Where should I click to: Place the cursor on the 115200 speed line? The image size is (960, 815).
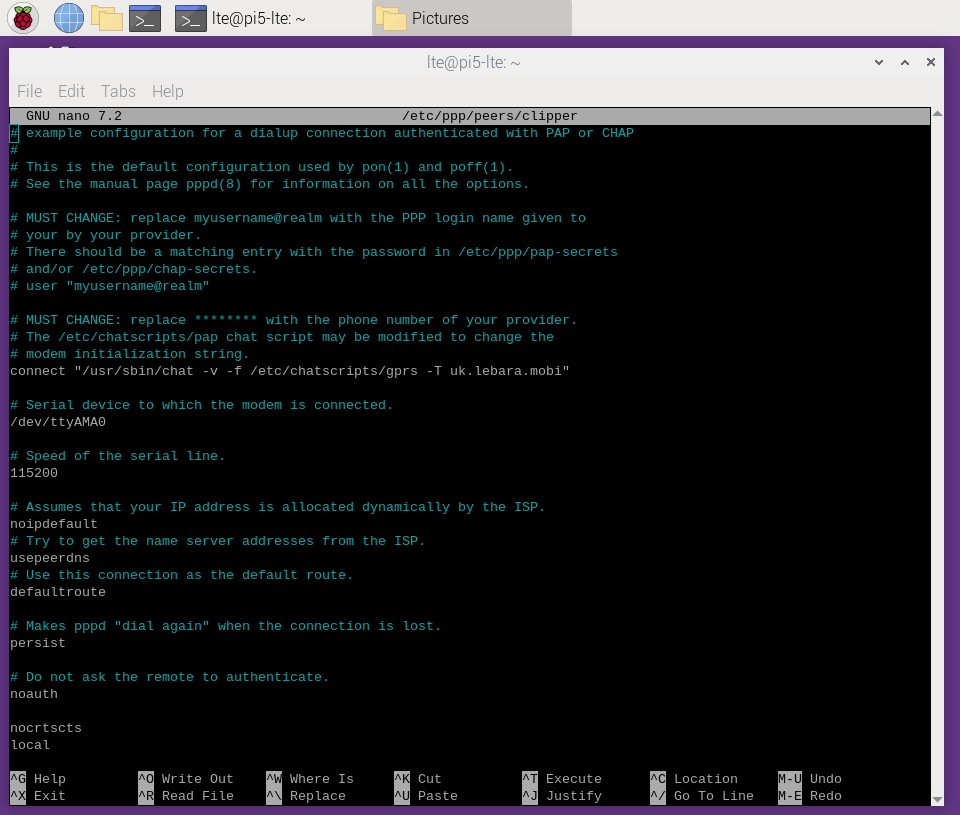click(34, 473)
